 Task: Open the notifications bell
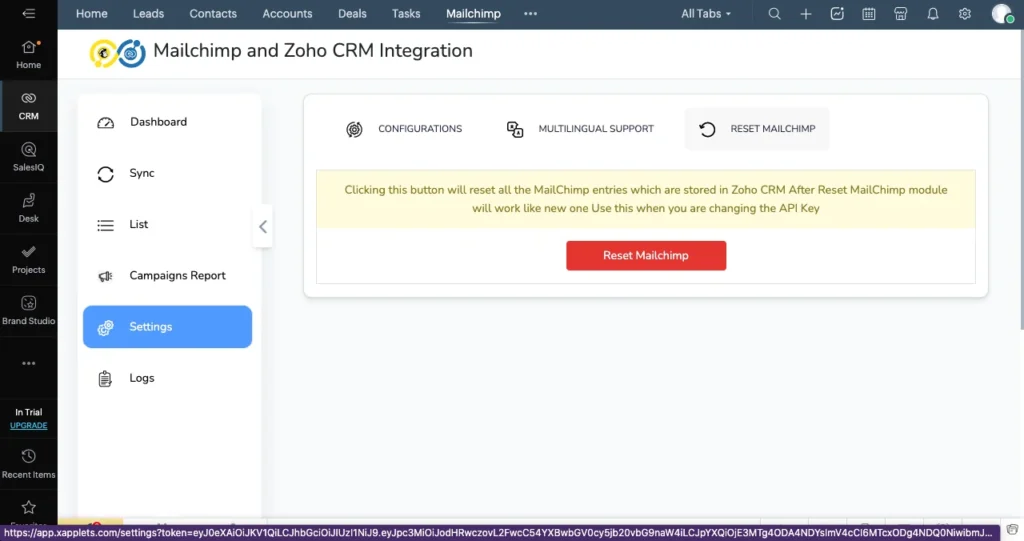pyautogui.click(x=933, y=14)
